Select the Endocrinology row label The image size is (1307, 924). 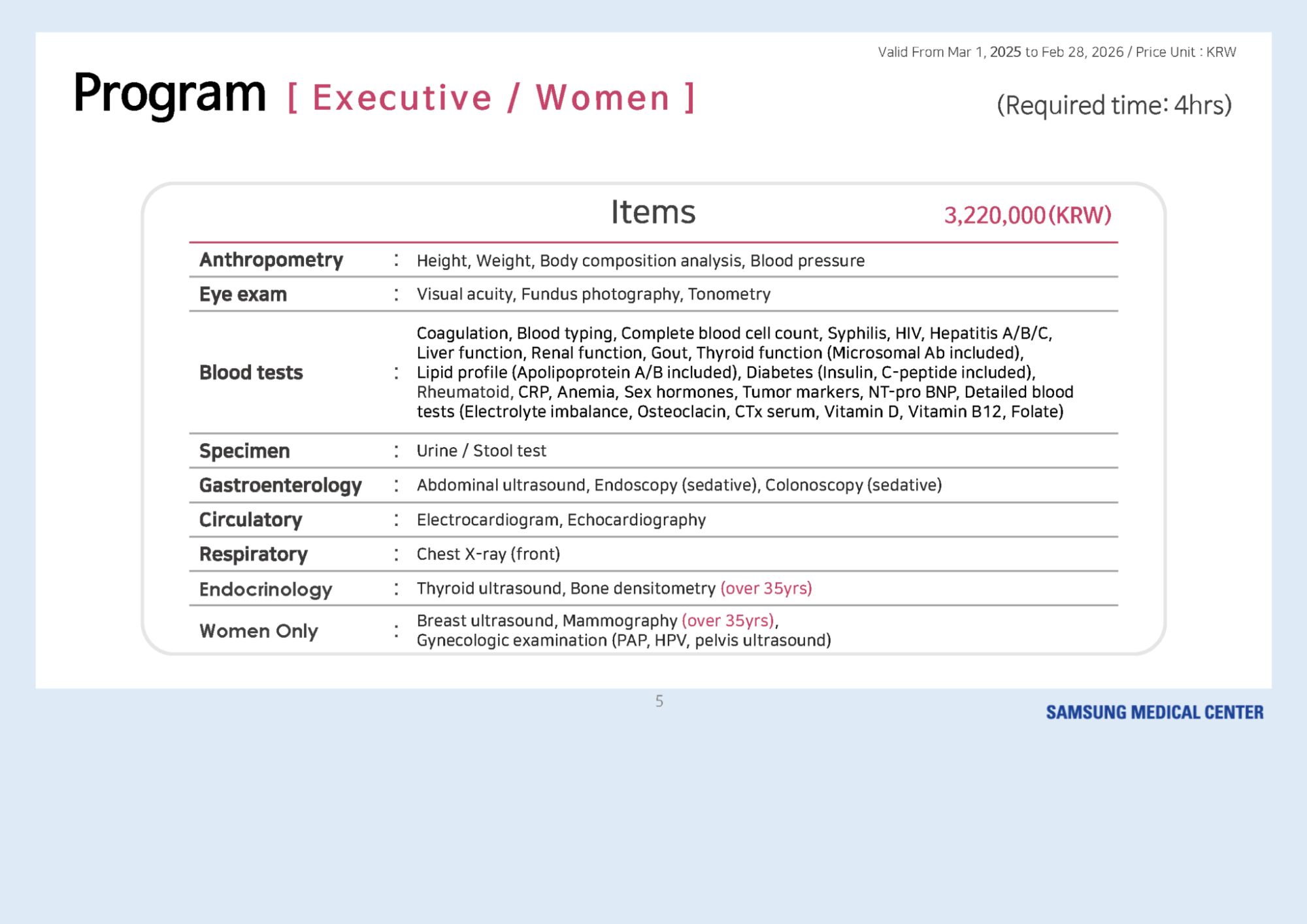(x=266, y=589)
